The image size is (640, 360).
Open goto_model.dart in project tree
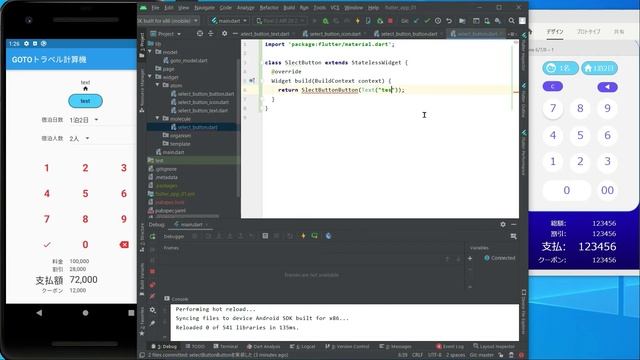[x=185, y=60]
